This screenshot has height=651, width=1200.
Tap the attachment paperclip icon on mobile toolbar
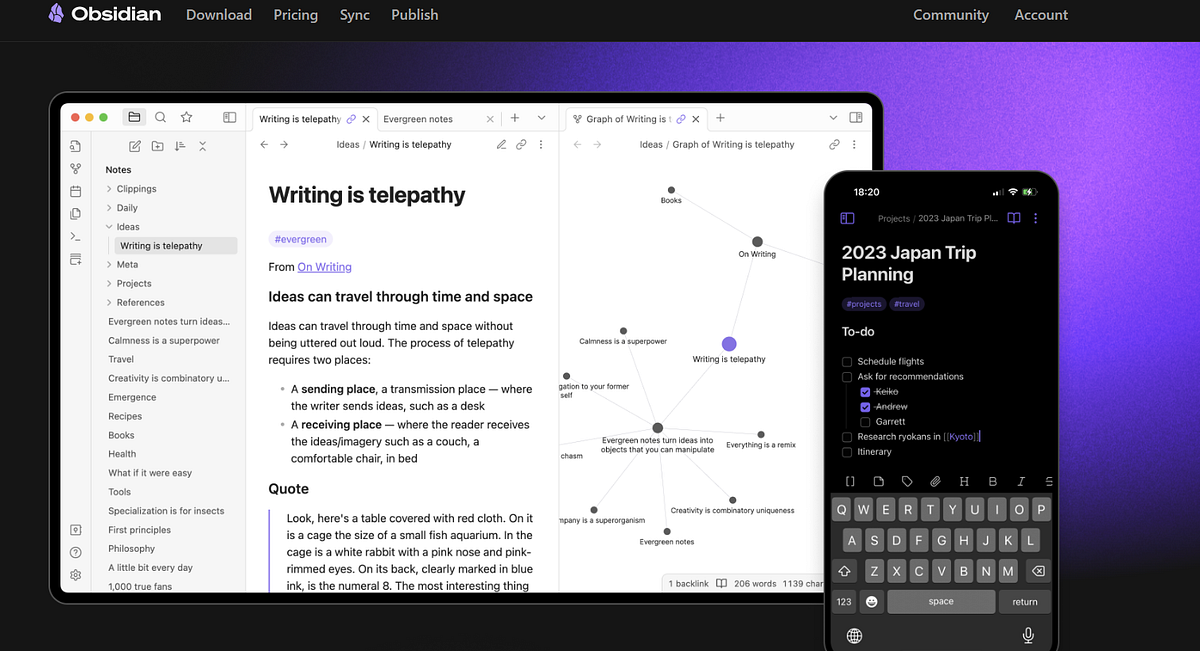[x=935, y=481]
